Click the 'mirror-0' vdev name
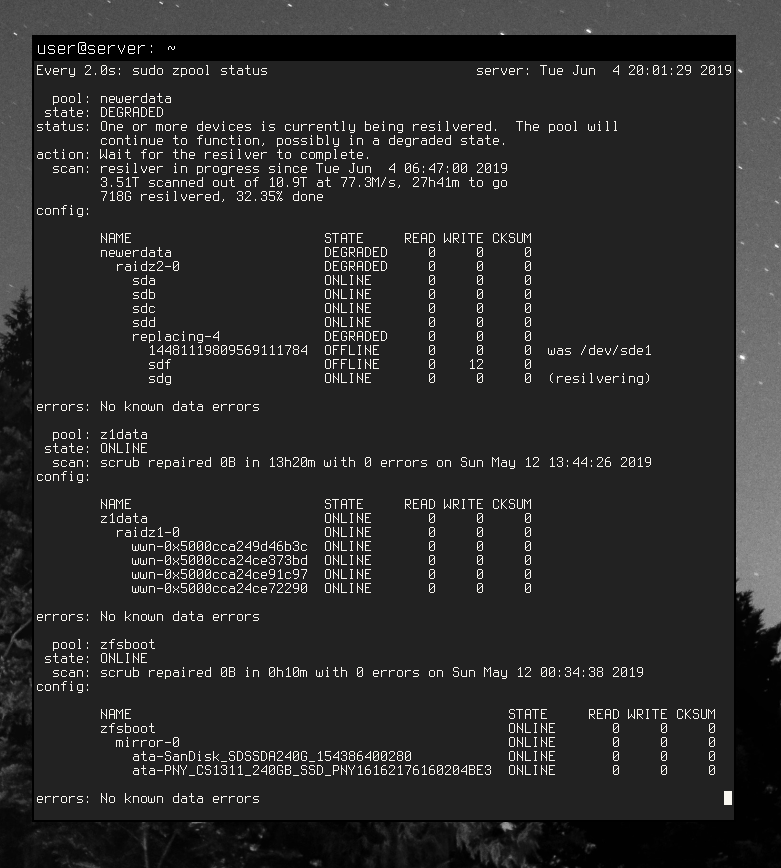 [148, 742]
